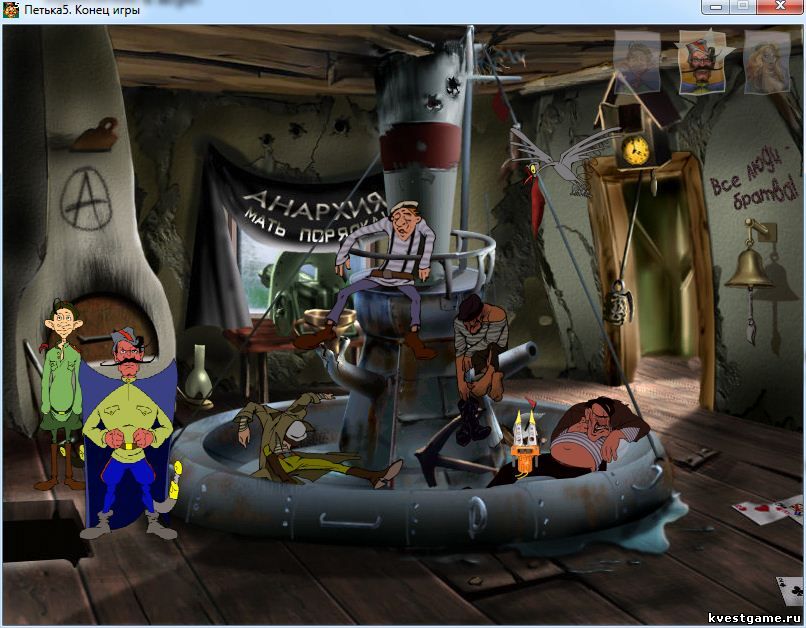Click the green machine by the window
This screenshot has width=806, height=628.
coord(303,290)
